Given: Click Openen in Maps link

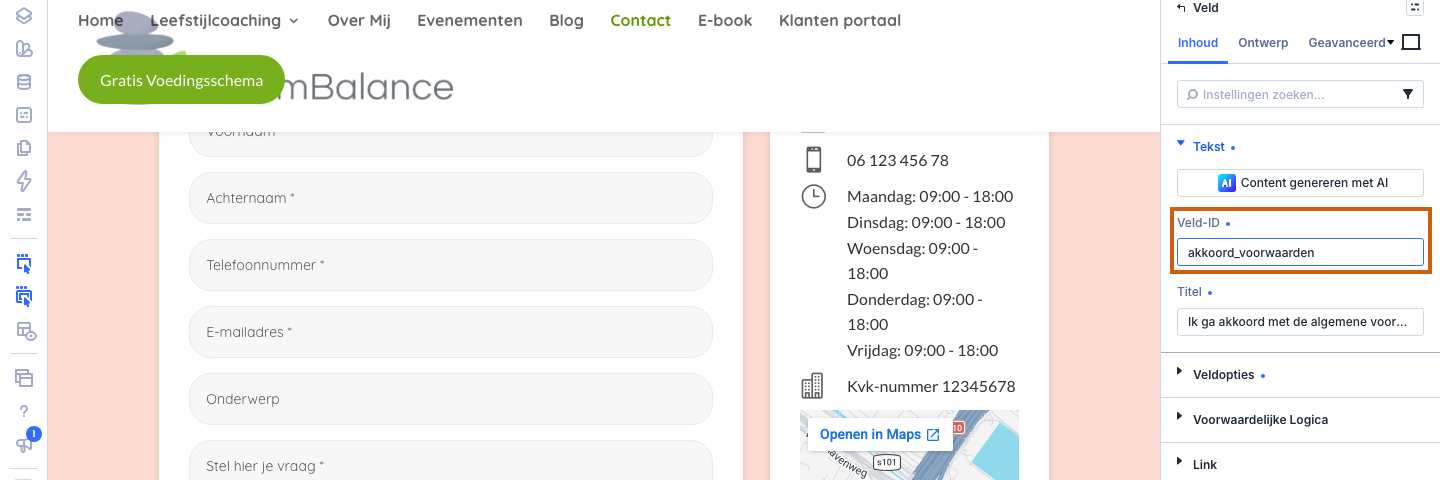Looking at the screenshot, I should tap(880, 435).
